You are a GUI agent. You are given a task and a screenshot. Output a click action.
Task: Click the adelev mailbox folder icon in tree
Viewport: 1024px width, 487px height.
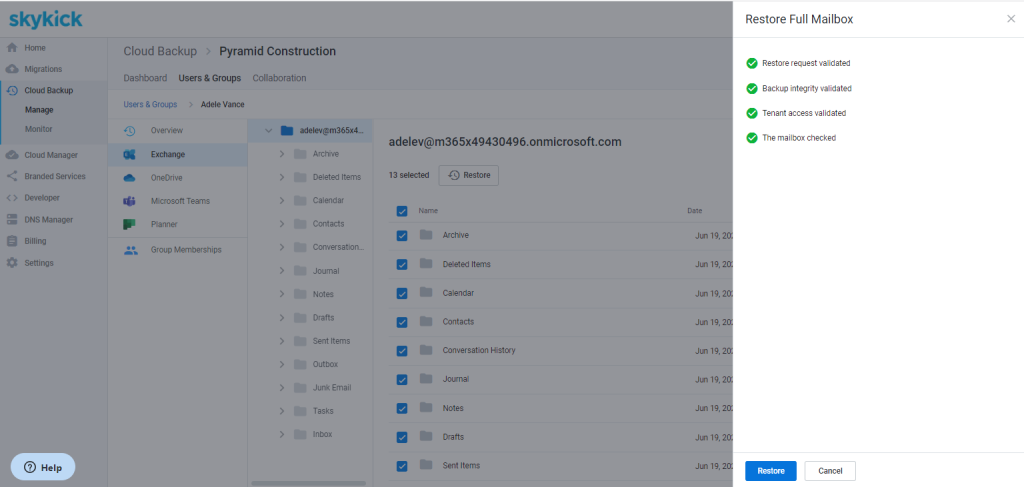(286, 131)
